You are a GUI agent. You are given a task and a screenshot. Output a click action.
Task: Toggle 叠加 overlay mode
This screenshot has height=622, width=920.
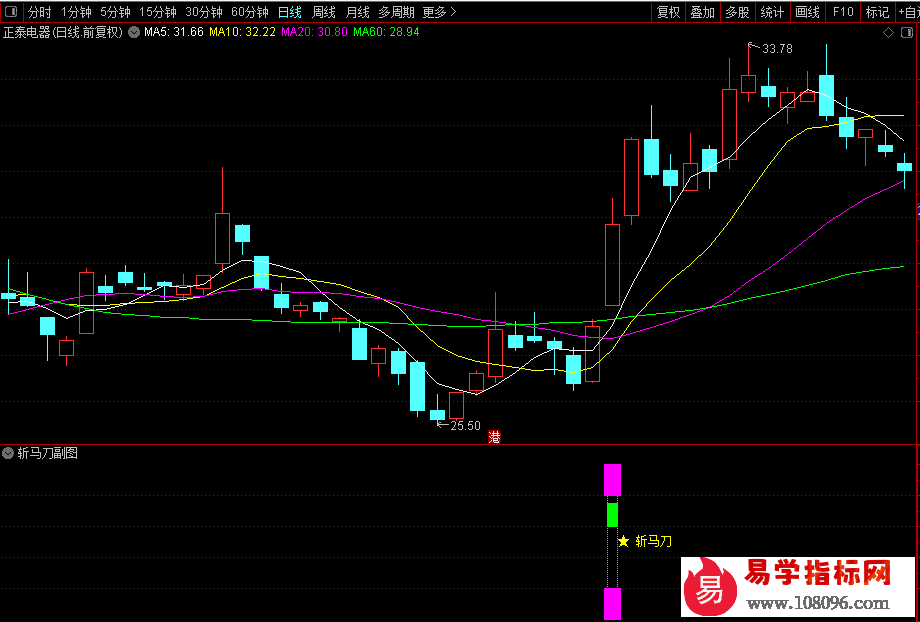pos(702,12)
